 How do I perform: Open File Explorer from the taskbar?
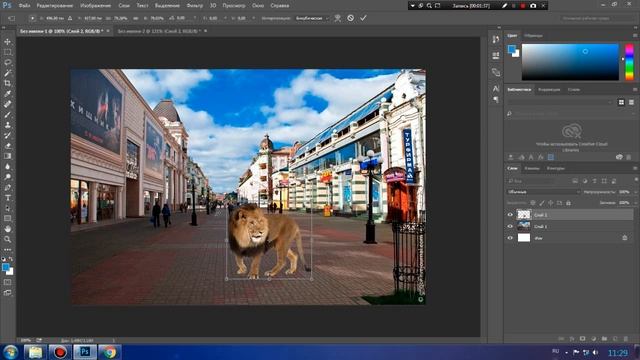pos(35,352)
